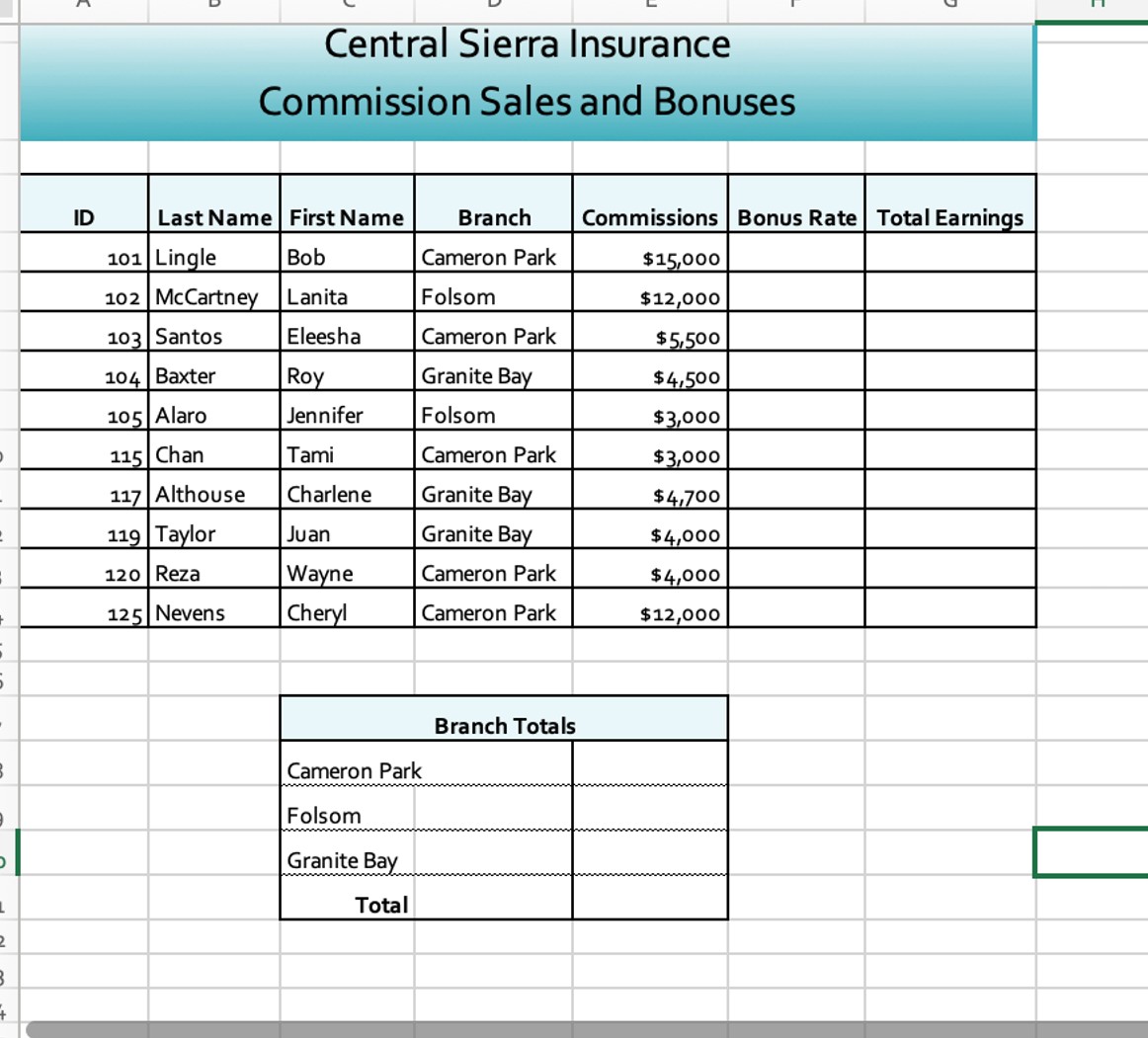Select McCartney's $12,000 commission value
The height and width of the screenshot is (1038, 1148).
[x=649, y=296]
